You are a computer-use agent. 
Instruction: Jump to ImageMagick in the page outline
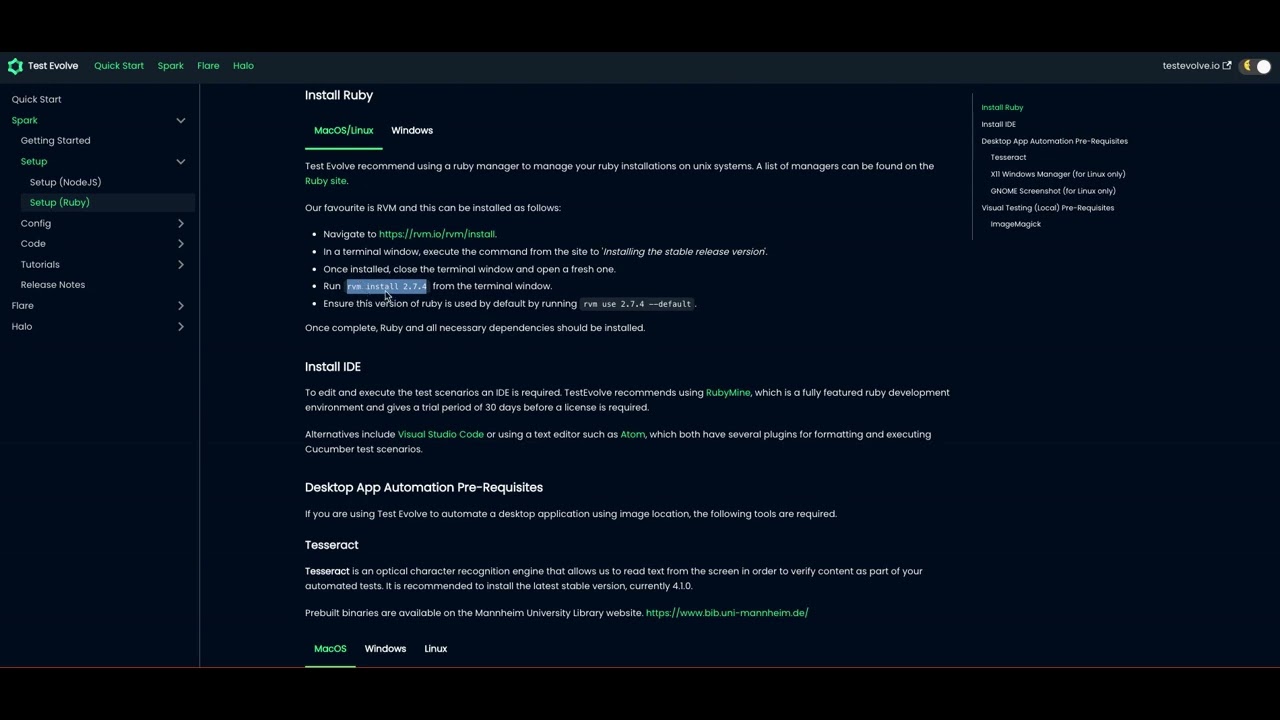click(1015, 224)
